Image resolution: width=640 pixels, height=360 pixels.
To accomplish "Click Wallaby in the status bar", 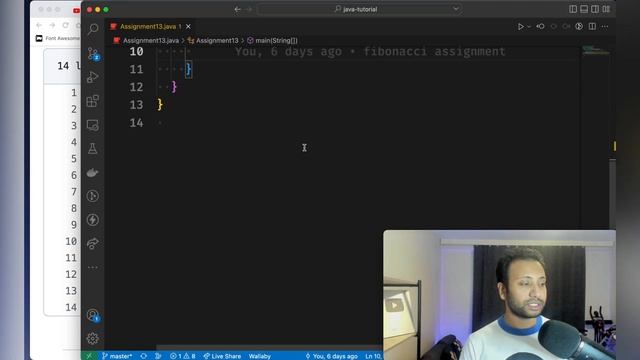I will pyautogui.click(x=260, y=356).
